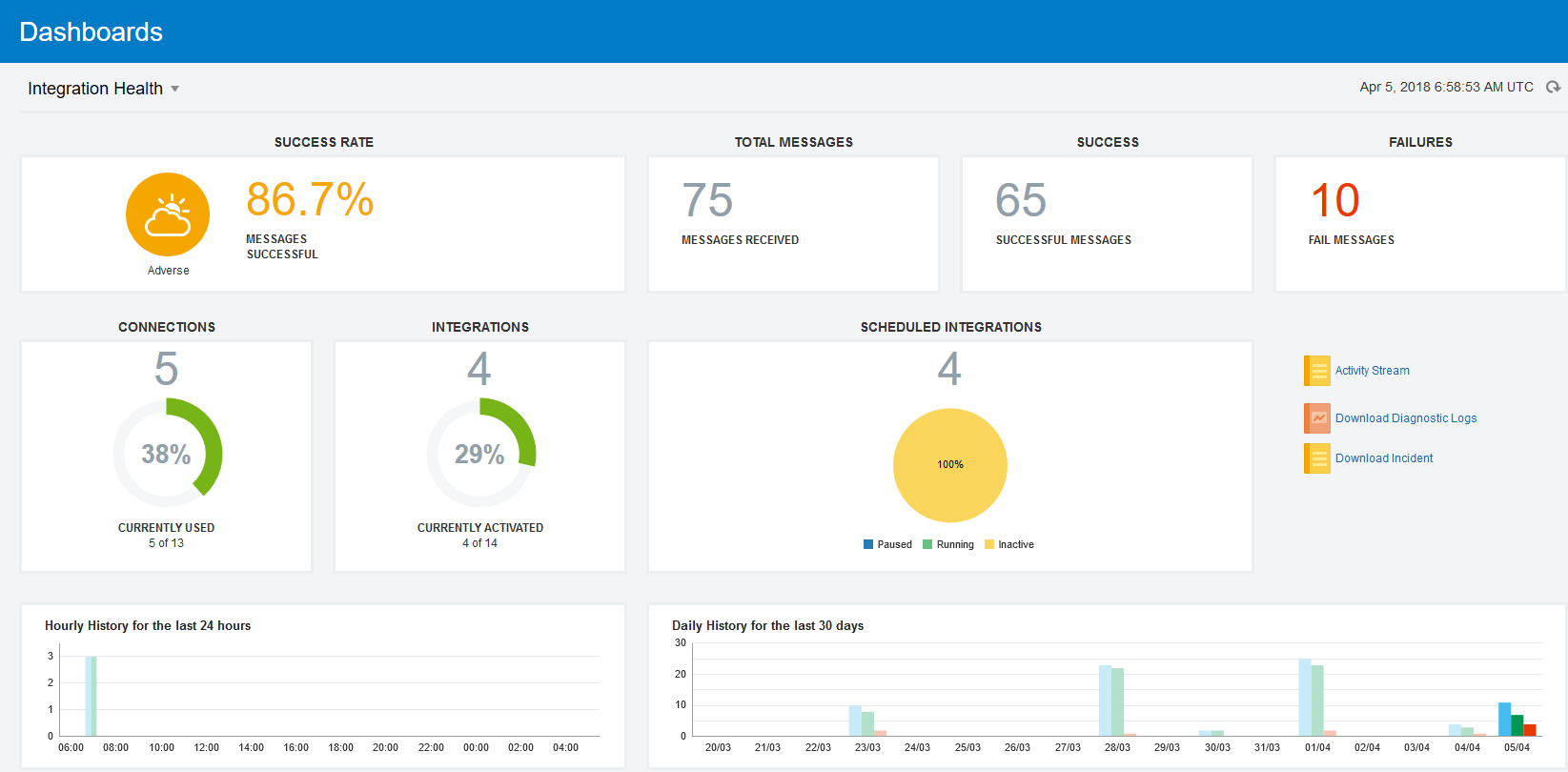
Task: Click the CURRENTLY ACTIVATED label
Action: [480, 528]
